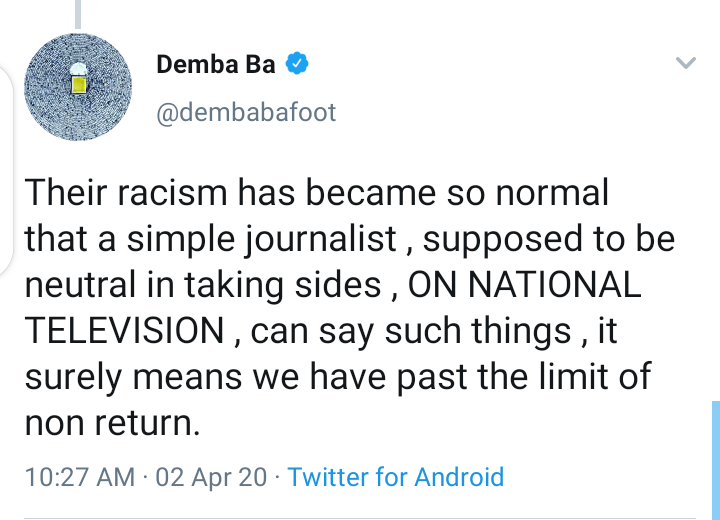
Task: Click the display name Demba Ba
Action: pos(216,66)
